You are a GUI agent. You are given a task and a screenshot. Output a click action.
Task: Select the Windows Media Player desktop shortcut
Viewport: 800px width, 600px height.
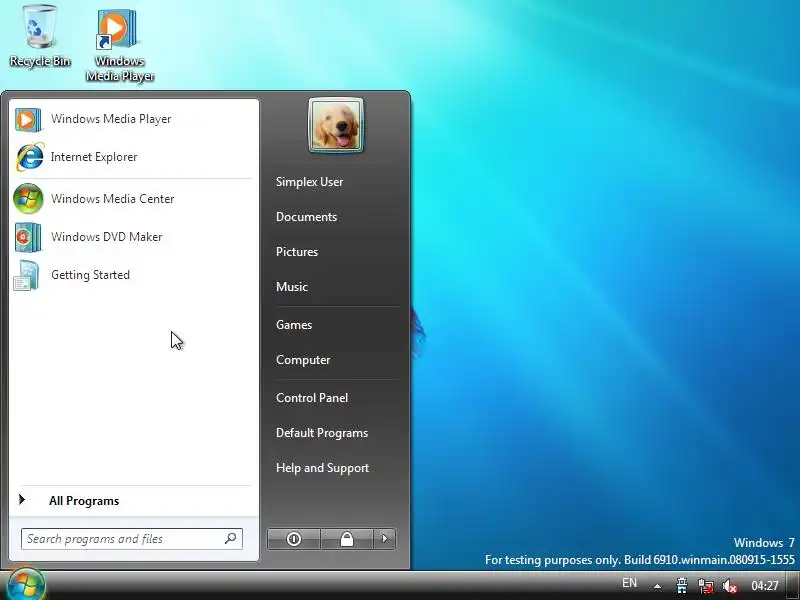[x=119, y=45]
